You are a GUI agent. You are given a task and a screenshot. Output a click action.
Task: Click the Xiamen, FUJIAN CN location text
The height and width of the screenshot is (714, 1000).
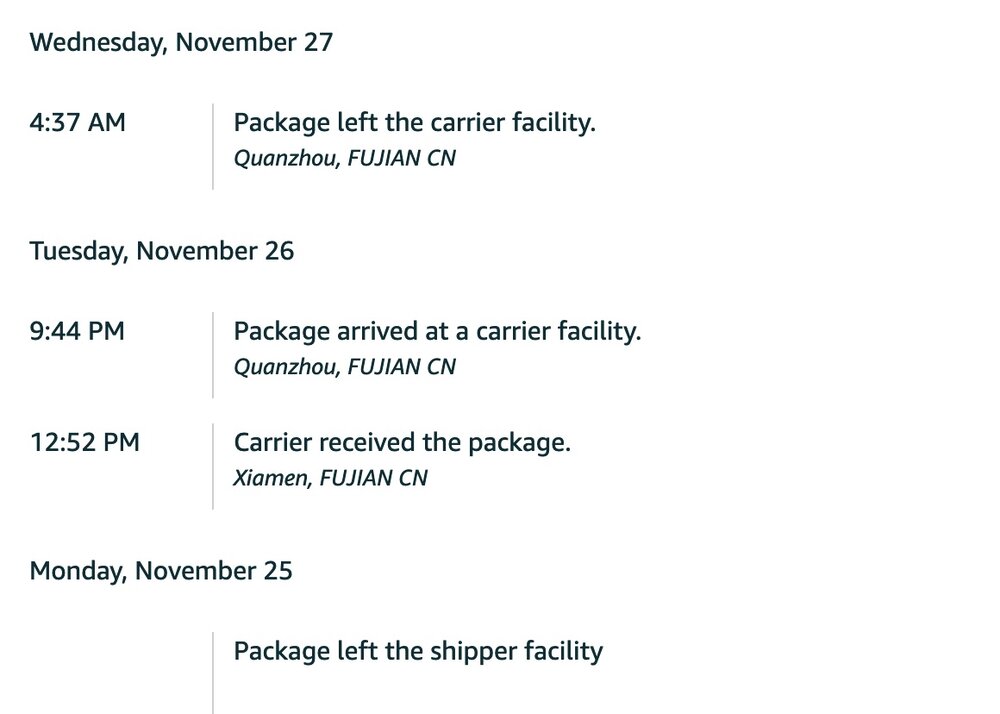[330, 478]
